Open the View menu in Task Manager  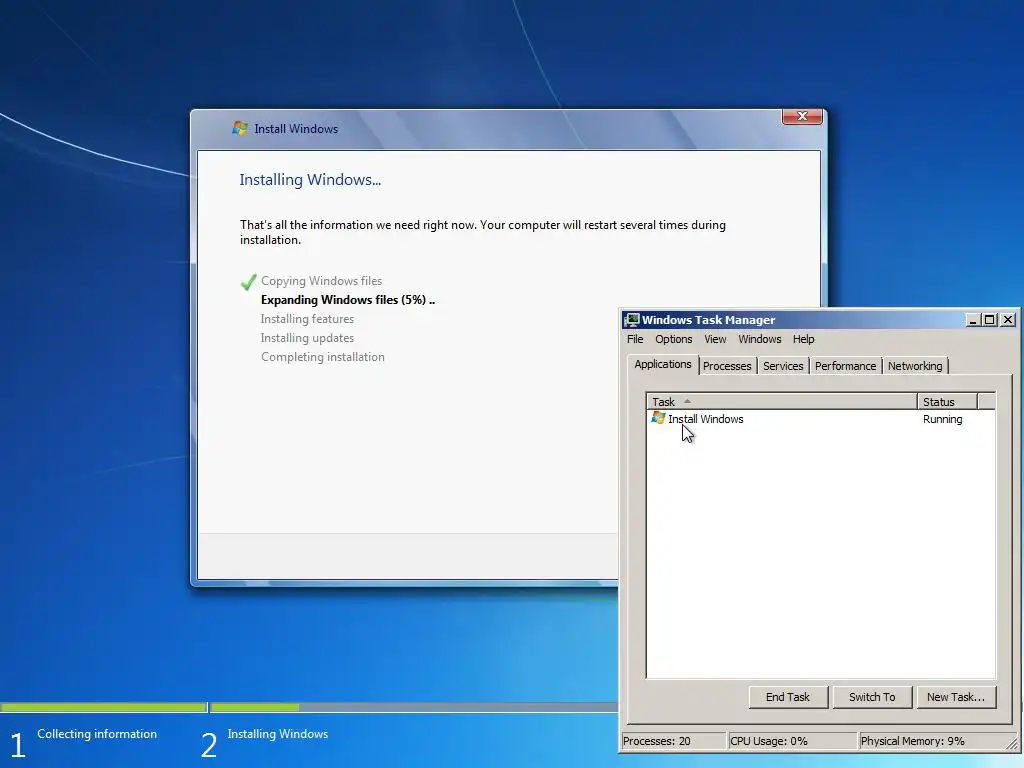click(x=714, y=339)
